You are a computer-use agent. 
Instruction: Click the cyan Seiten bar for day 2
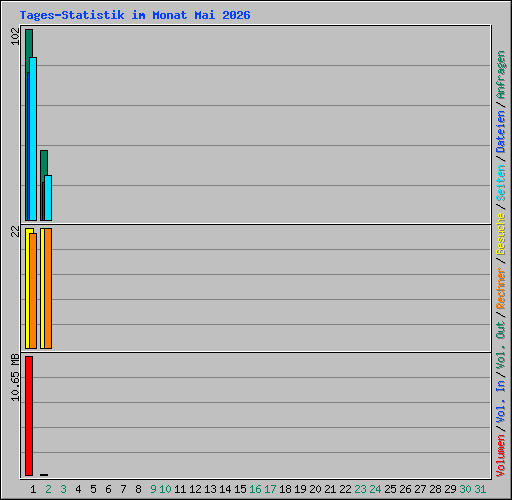(48, 198)
